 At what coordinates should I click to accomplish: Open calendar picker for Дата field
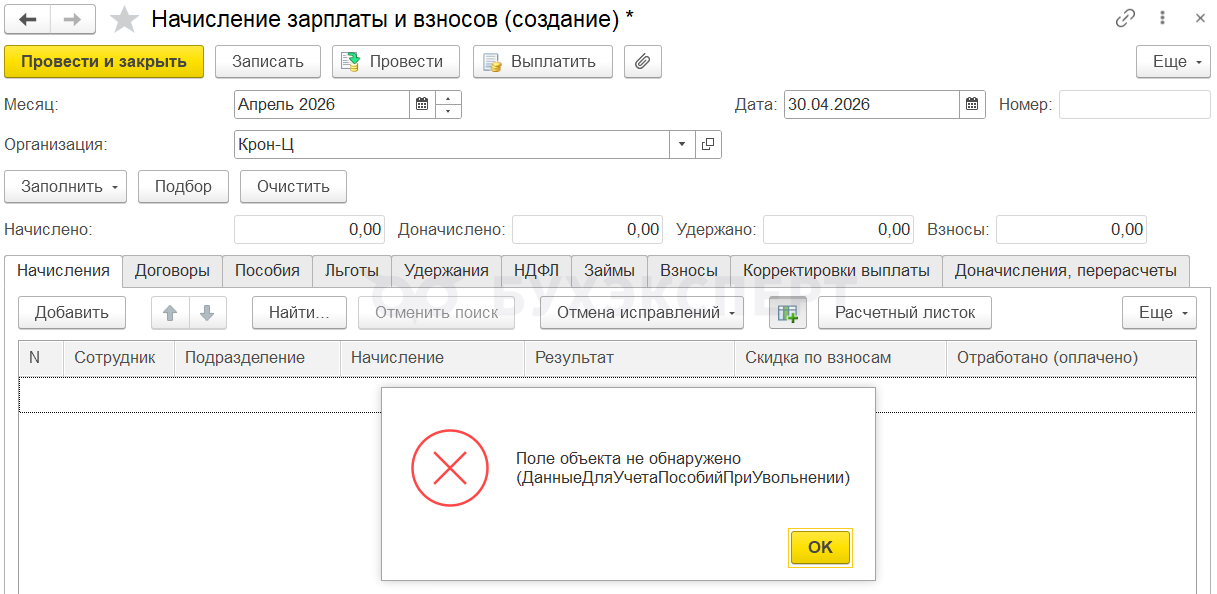click(972, 104)
